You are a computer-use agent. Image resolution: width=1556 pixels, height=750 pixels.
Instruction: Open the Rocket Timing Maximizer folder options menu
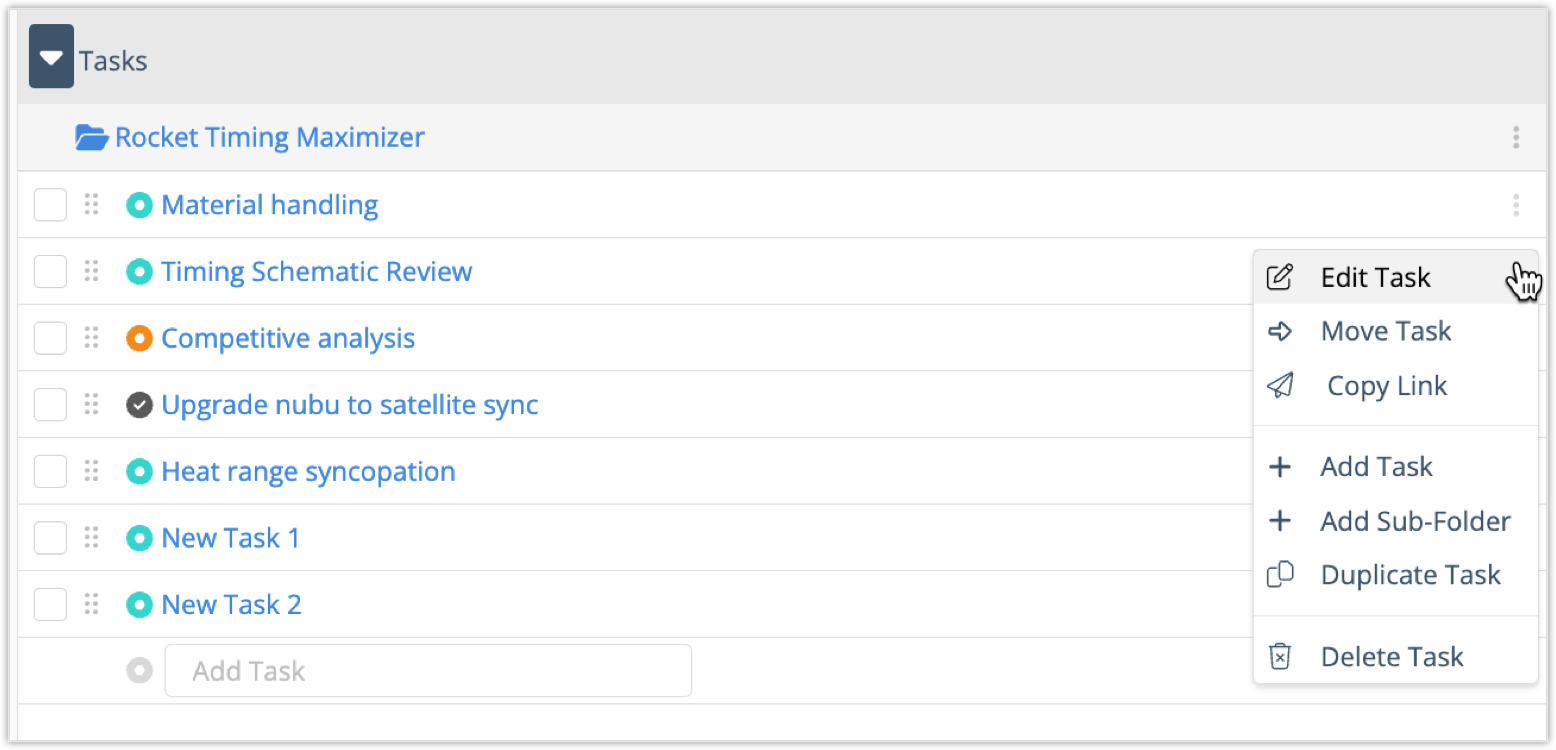click(1516, 137)
